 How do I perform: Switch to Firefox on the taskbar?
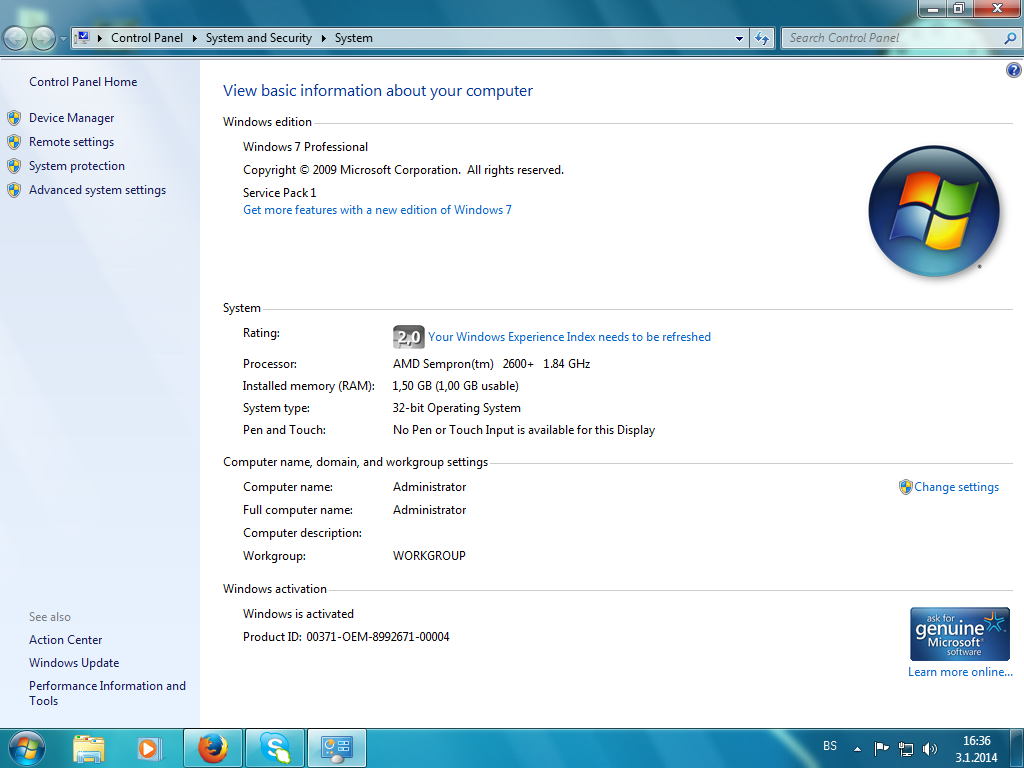coord(213,748)
